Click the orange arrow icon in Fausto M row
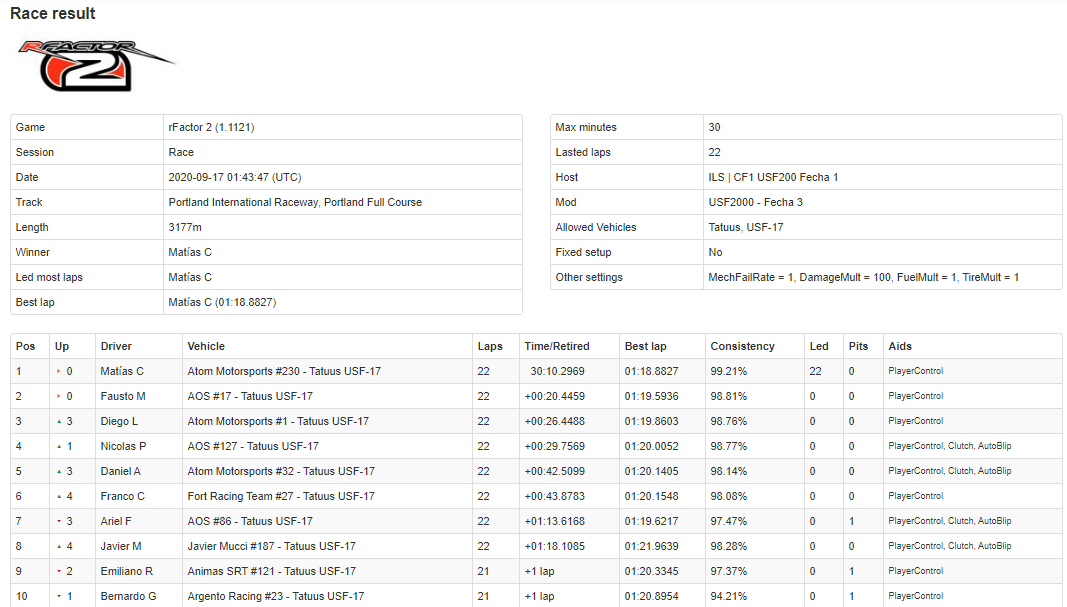 pos(59,396)
